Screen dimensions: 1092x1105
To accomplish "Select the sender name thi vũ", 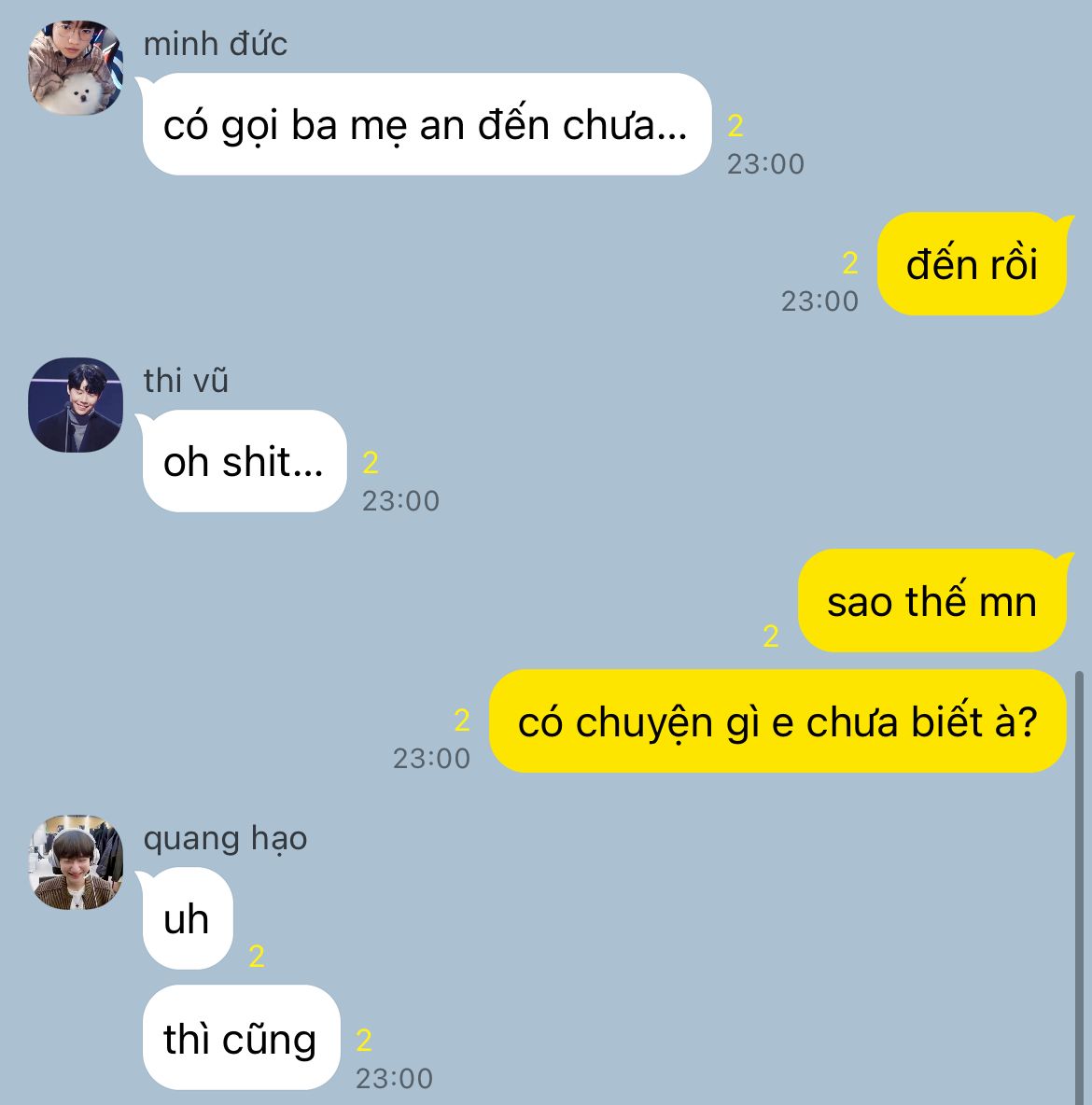I will point(186,382).
